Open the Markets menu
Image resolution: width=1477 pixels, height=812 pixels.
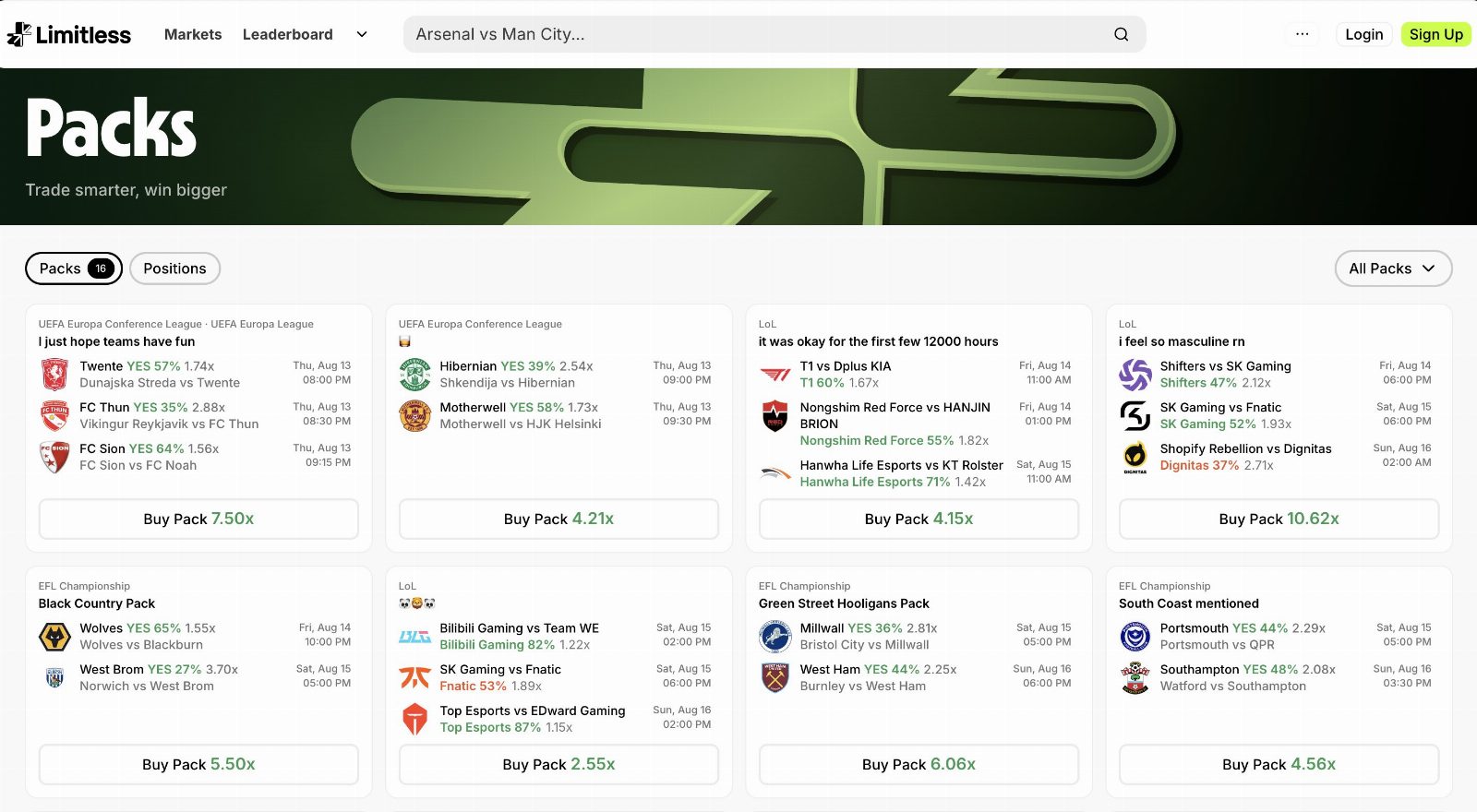193,34
